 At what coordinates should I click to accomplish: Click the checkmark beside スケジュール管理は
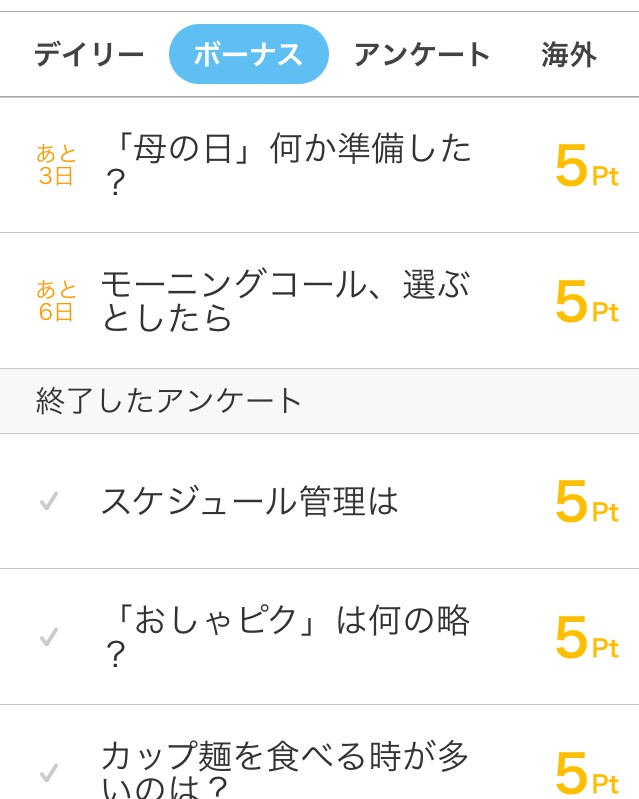coord(48,501)
